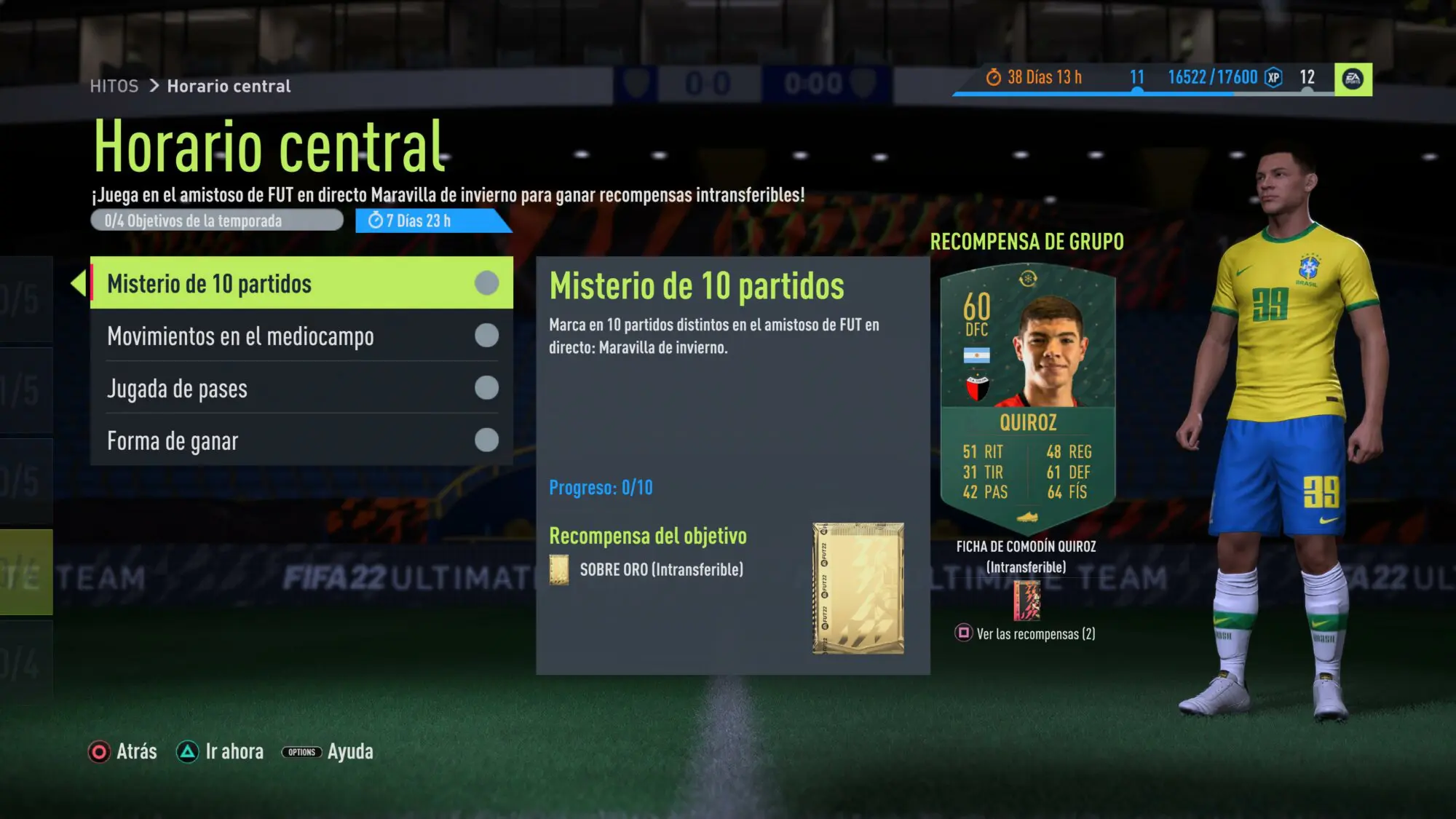Click the pink reward pack thumbnail

pos(1026,601)
